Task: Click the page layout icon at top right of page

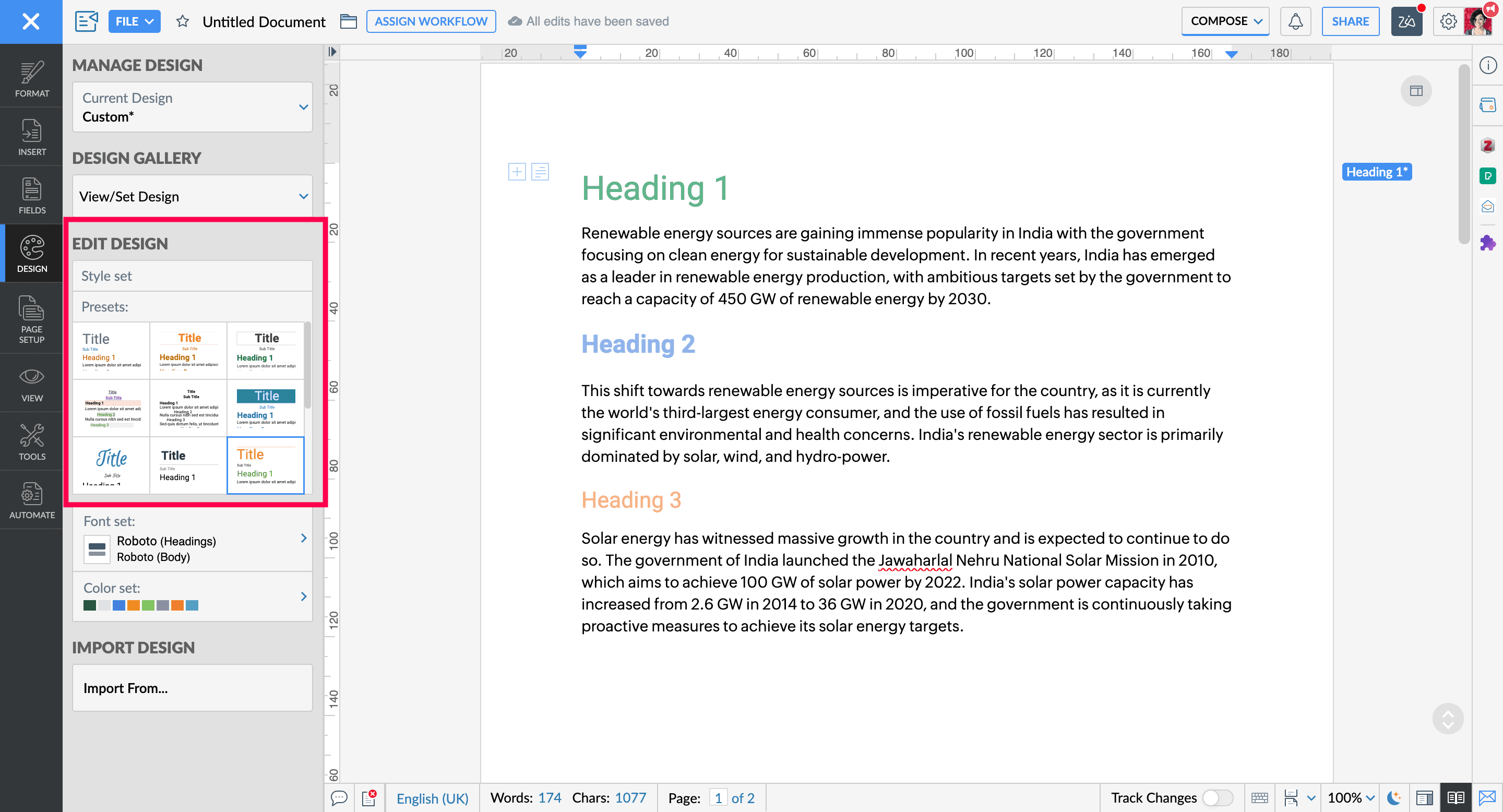Action: [1416, 91]
